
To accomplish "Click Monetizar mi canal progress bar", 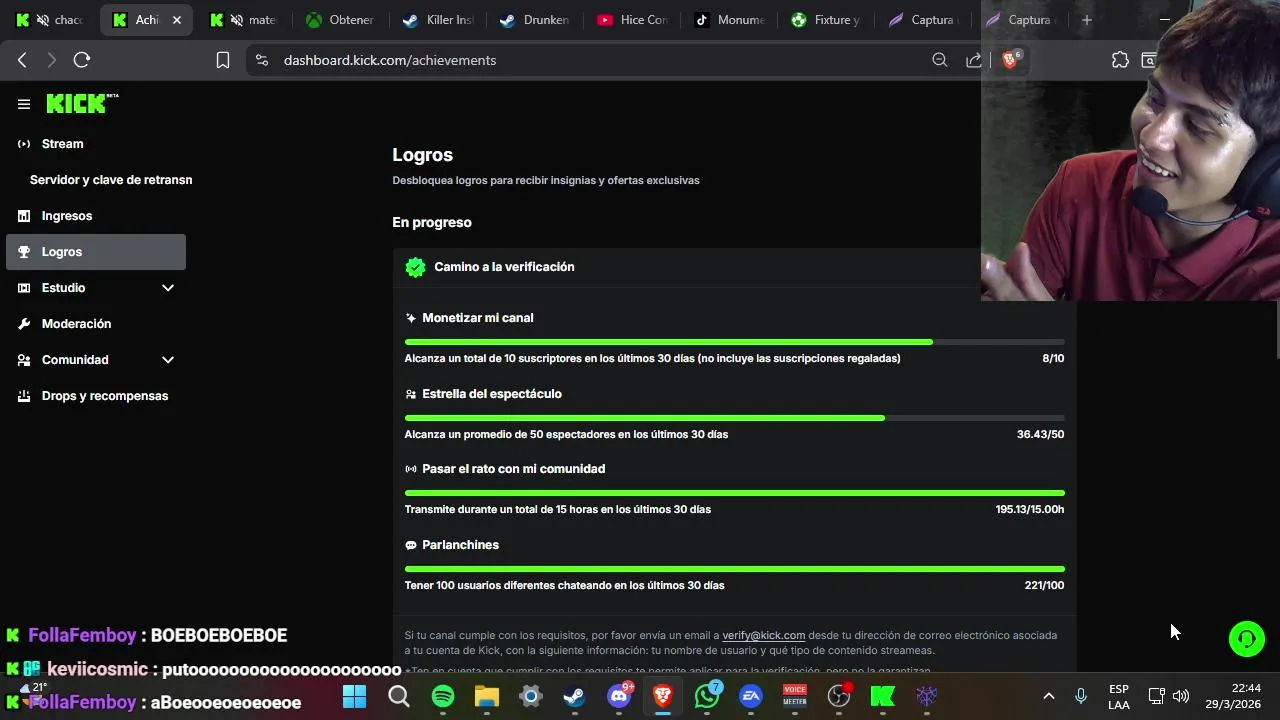I will 734,342.
